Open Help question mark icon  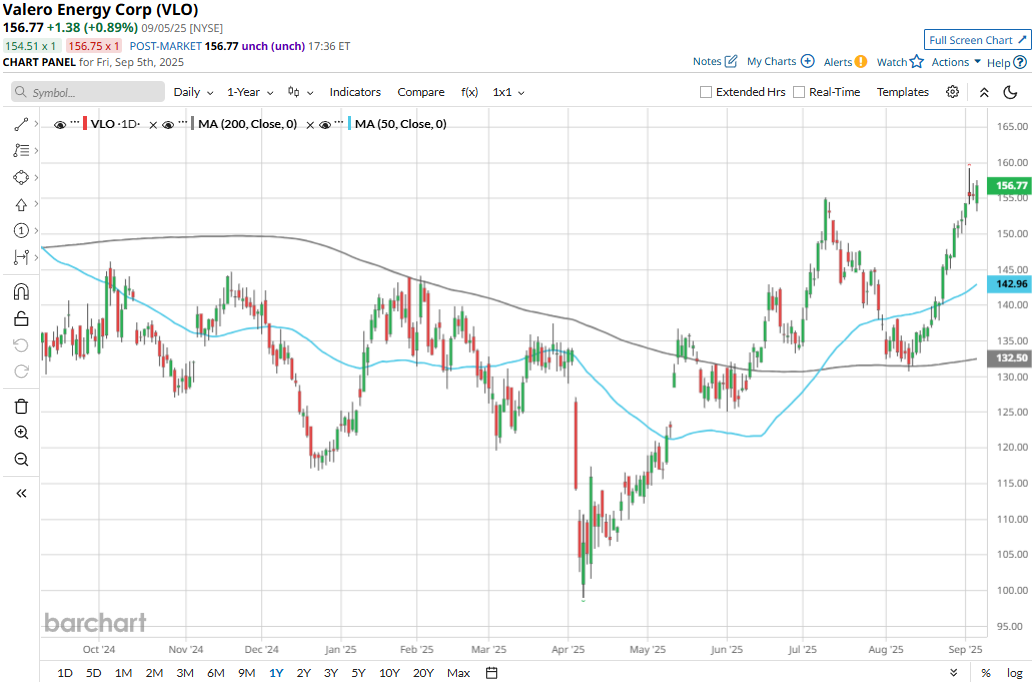[x=1020, y=62]
